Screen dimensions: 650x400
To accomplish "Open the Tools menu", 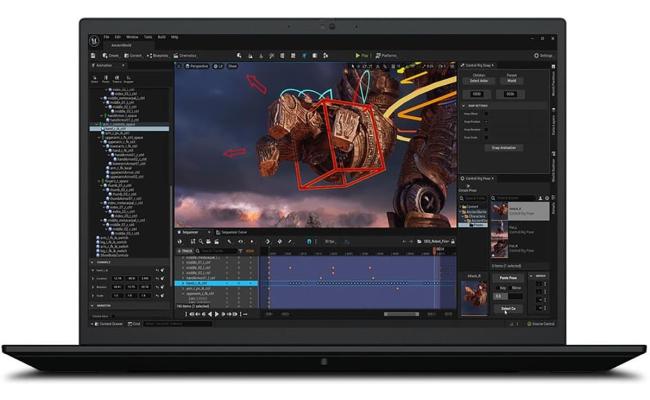I will pos(148,37).
